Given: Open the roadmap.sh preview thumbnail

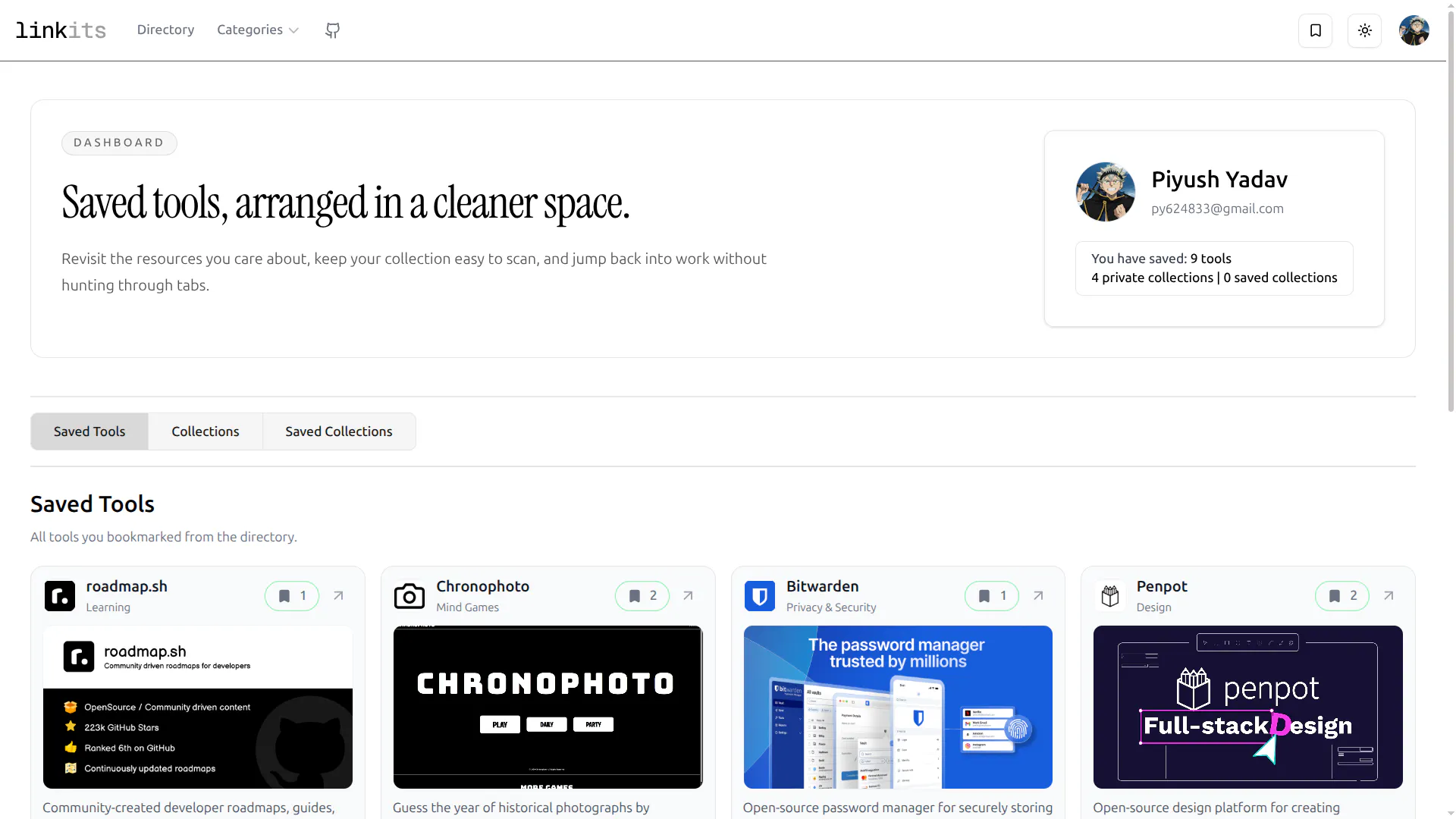Looking at the screenshot, I should 198,707.
